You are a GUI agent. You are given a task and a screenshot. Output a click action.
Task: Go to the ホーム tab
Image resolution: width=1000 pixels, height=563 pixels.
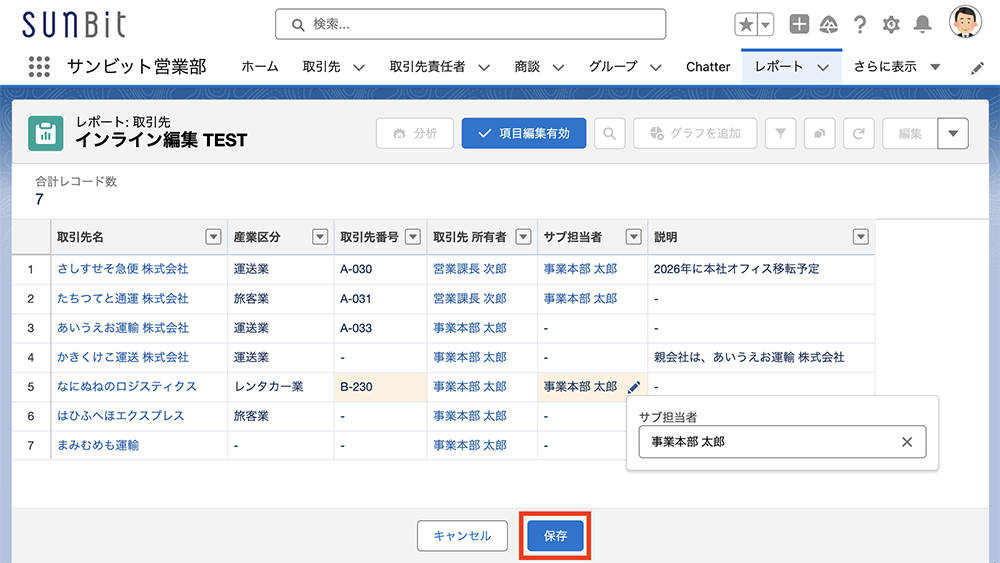[260, 67]
